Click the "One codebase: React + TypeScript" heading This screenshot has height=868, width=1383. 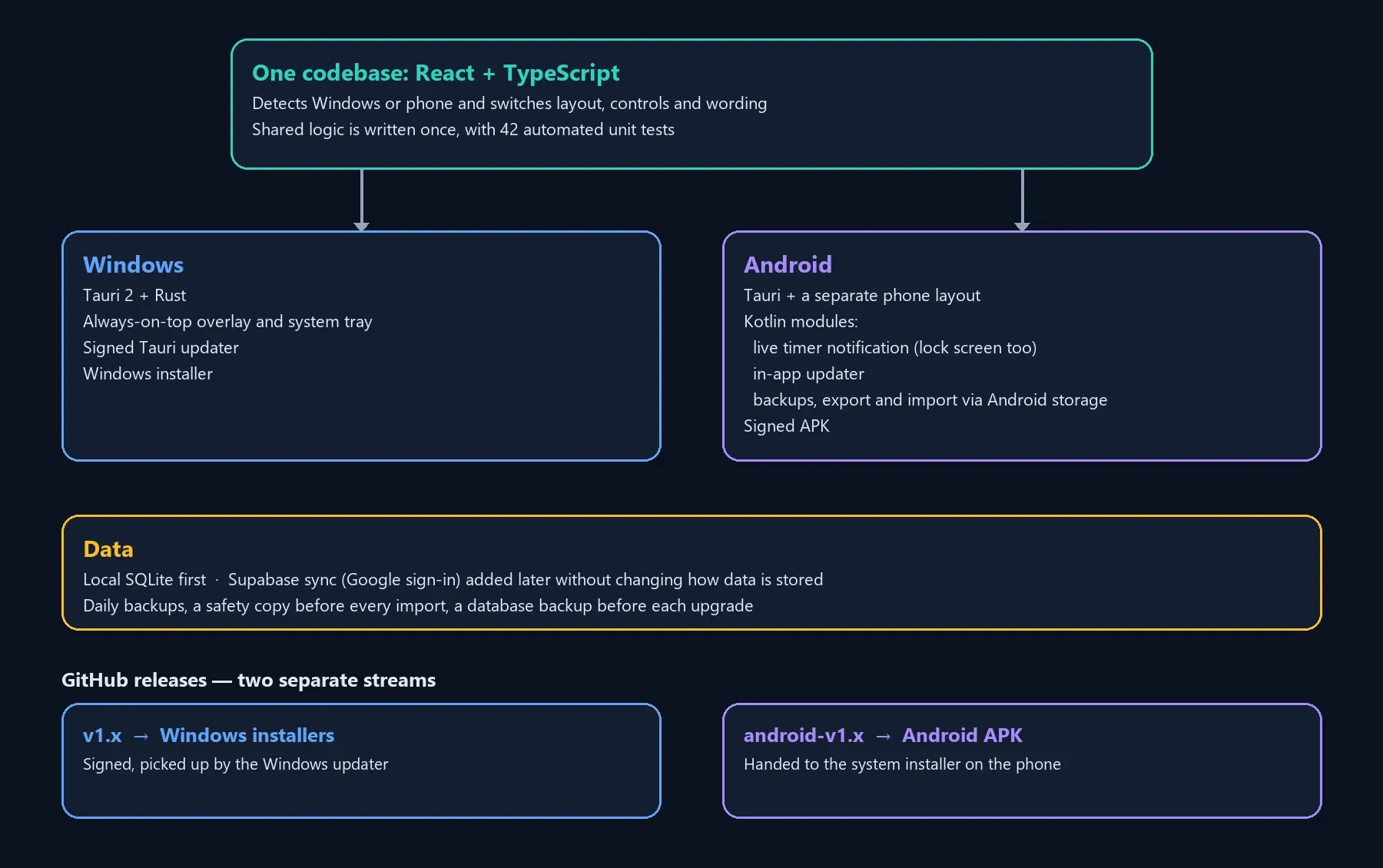[436, 73]
